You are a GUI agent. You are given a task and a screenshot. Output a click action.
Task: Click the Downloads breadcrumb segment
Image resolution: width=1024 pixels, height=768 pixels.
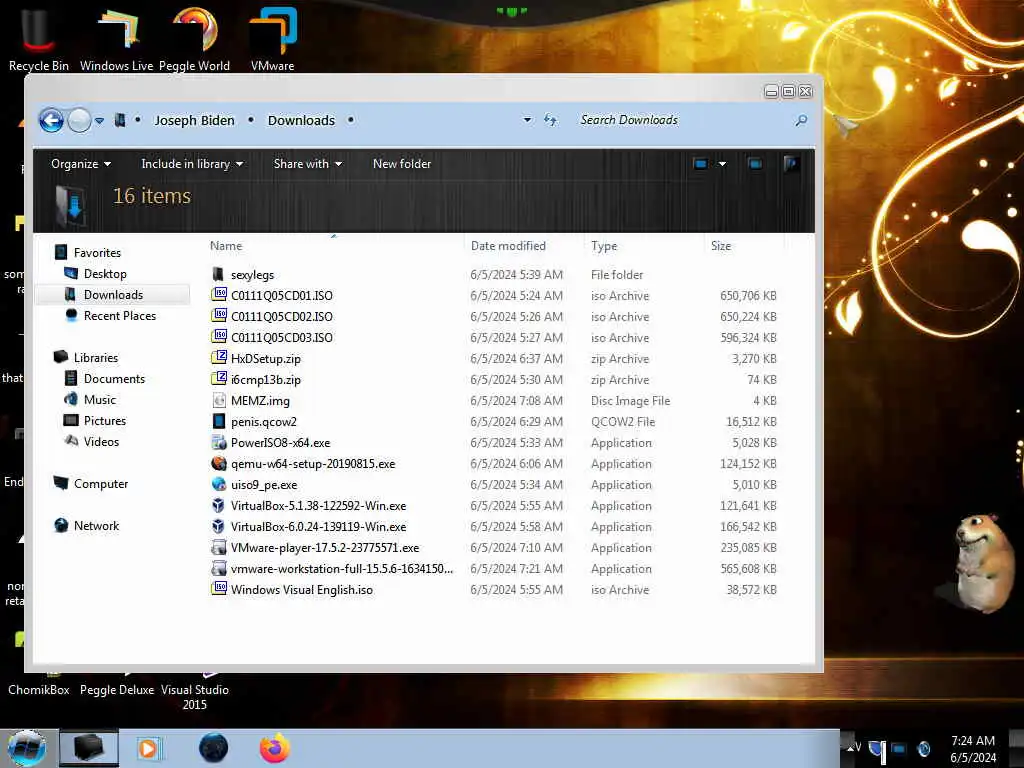(301, 120)
